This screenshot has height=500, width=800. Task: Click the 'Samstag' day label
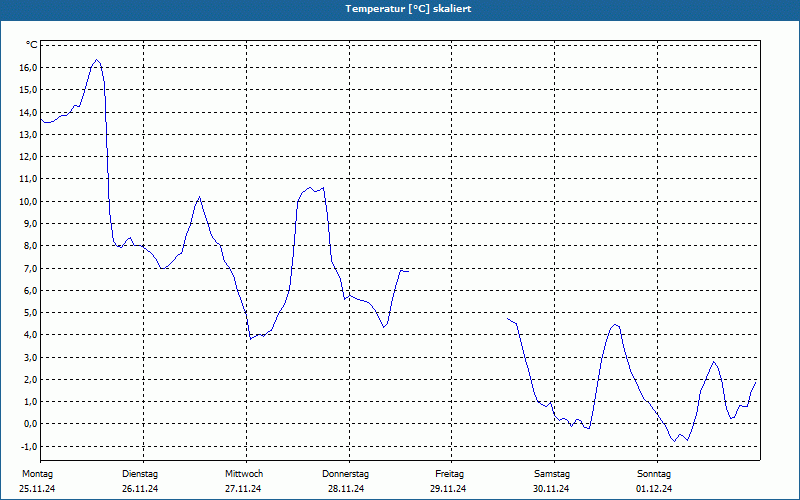tap(552, 474)
